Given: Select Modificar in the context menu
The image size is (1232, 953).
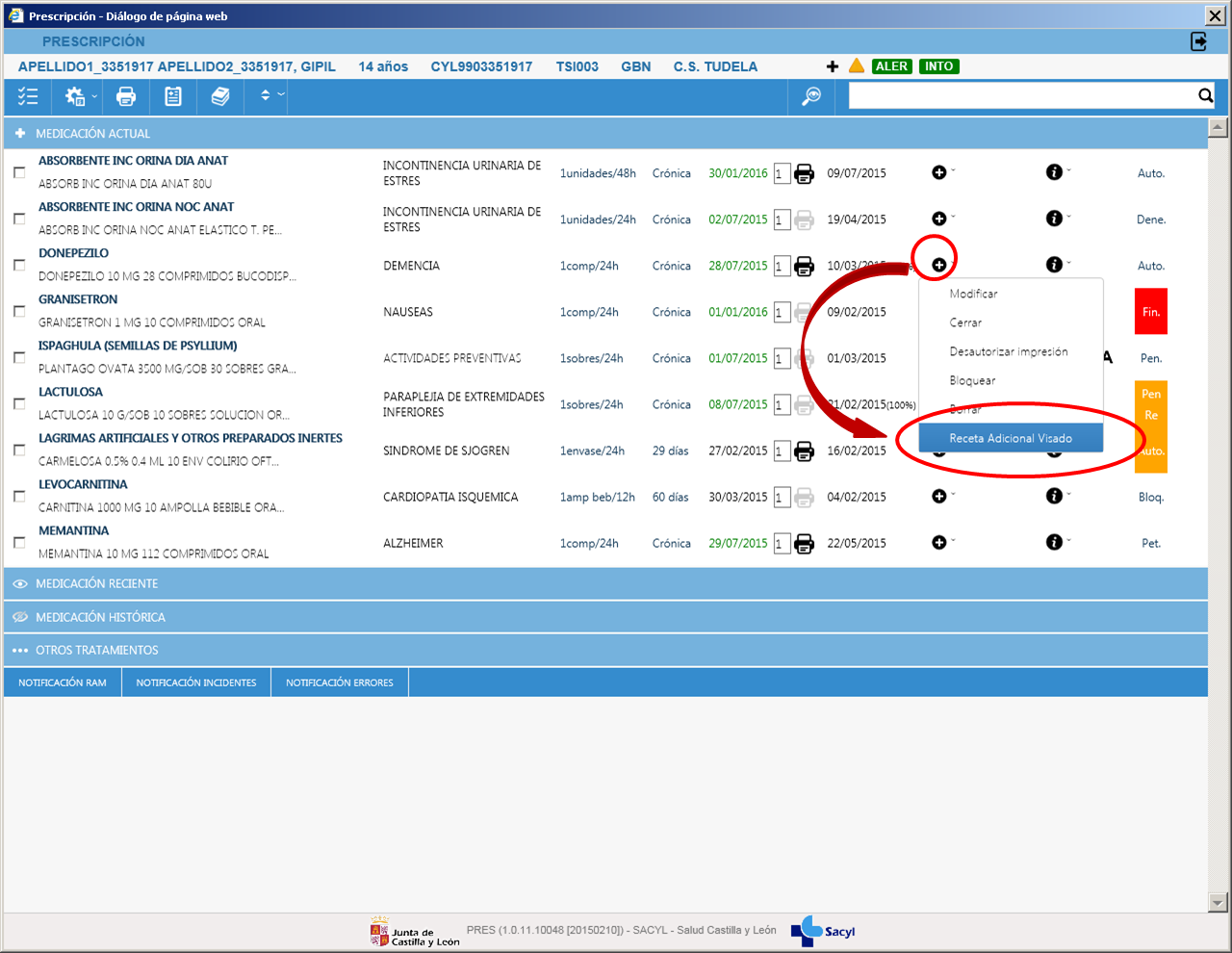Looking at the screenshot, I should pos(973,294).
